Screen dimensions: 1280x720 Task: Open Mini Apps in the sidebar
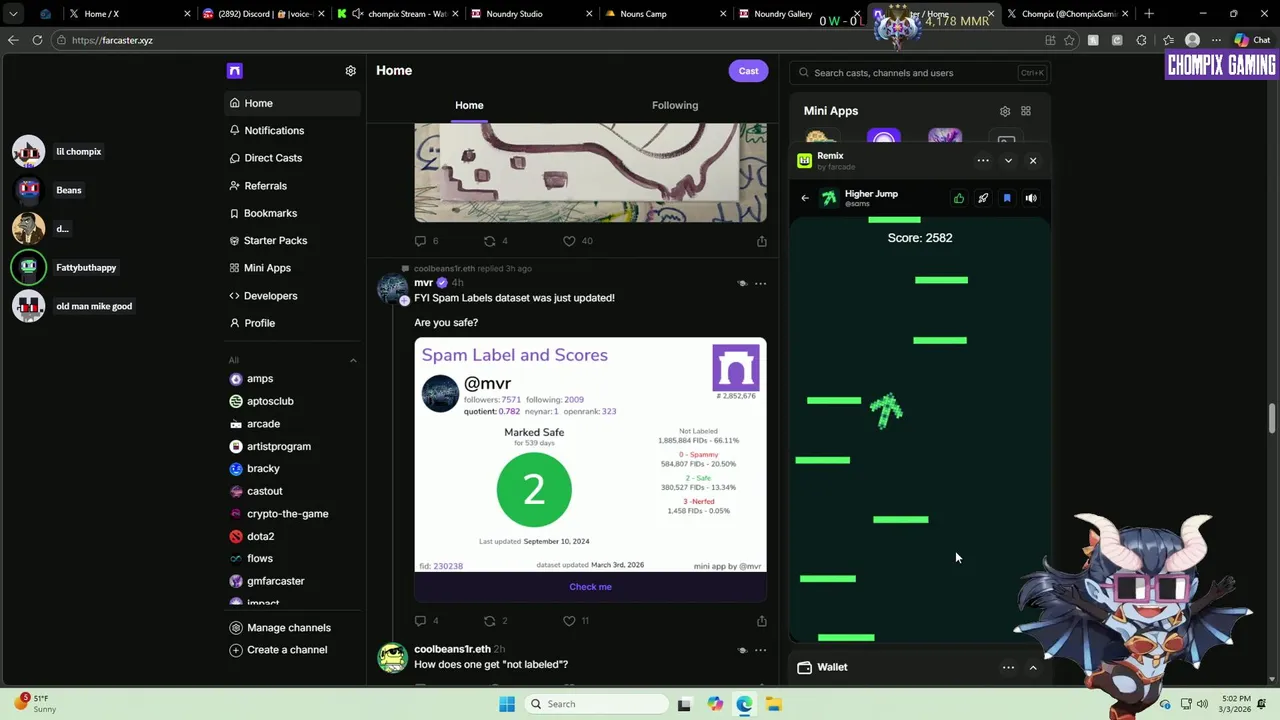point(292,268)
